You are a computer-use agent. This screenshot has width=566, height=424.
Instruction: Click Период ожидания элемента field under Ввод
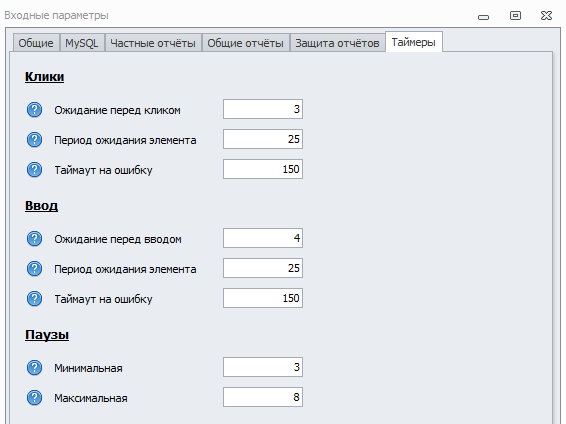[x=263, y=268]
